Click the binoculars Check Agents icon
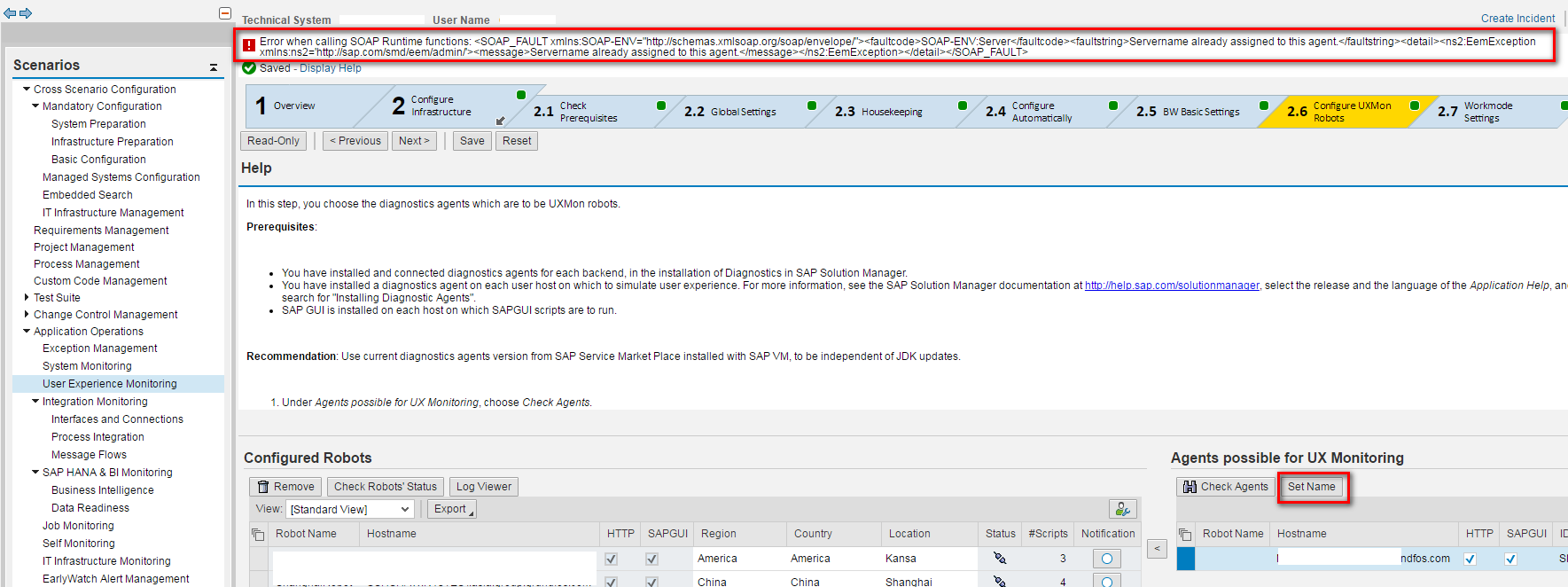The image size is (1568, 587). pyautogui.click(x=1190, y=487)
